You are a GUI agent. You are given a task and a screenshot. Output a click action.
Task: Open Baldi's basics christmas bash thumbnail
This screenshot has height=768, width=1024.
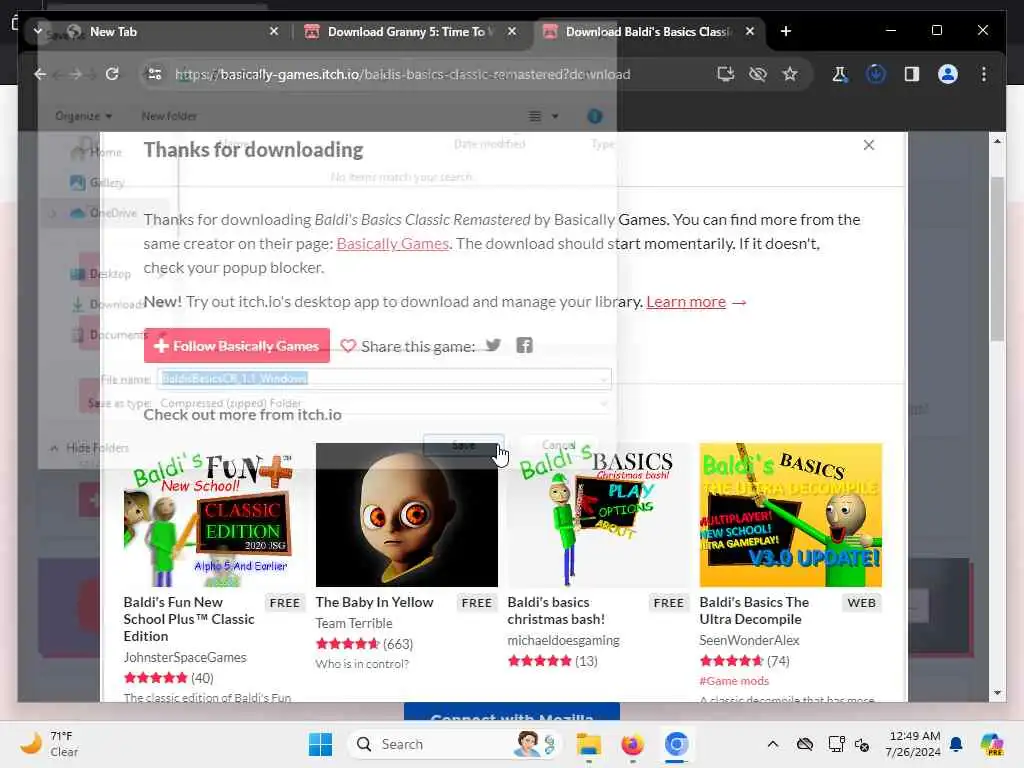598,515
